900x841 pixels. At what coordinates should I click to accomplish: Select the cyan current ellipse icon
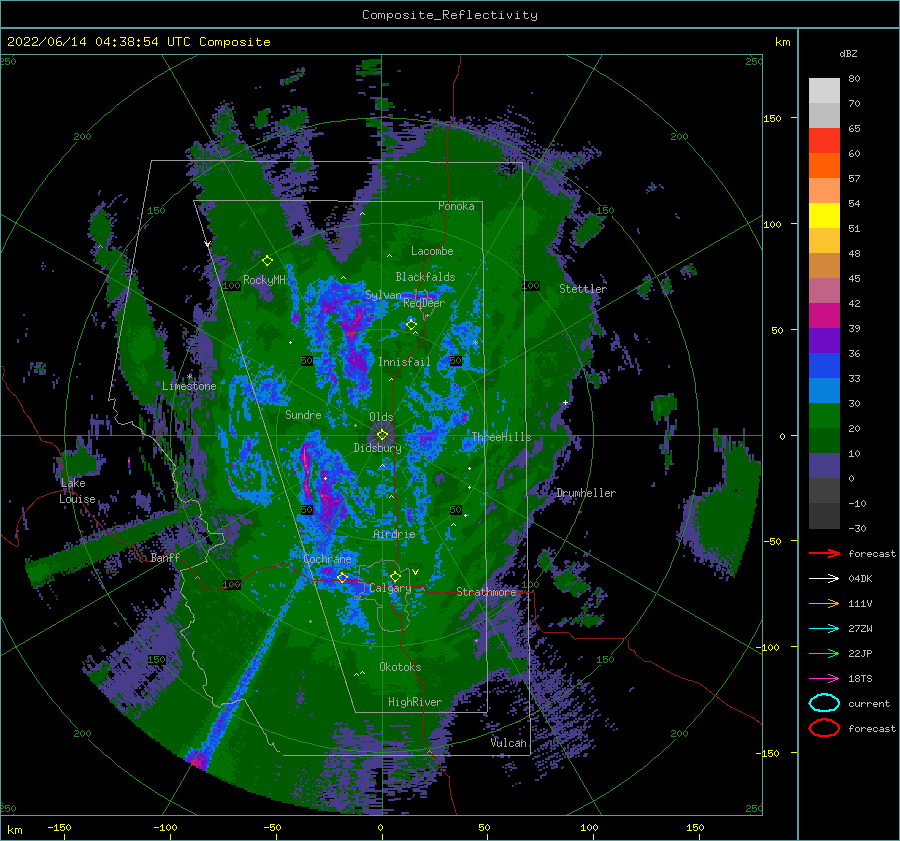click(x=824, y=703)
